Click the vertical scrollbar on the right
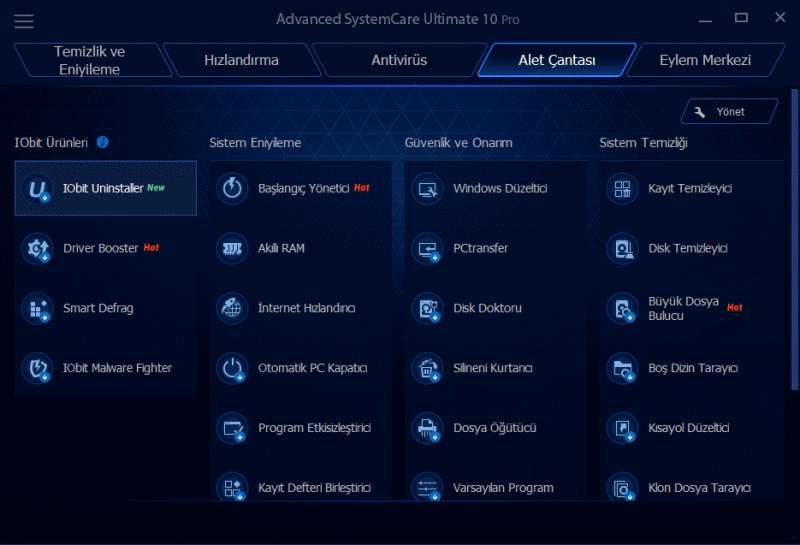Screen dimensions: 800x545 794,240
